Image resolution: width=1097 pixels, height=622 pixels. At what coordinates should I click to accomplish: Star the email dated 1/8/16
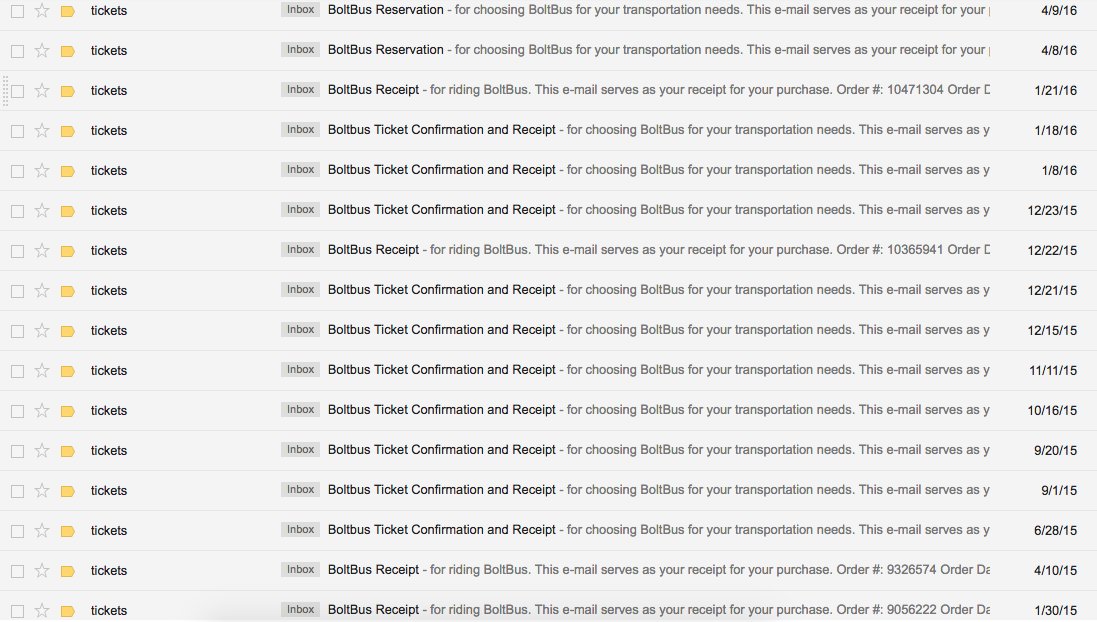tap(42, 170)
